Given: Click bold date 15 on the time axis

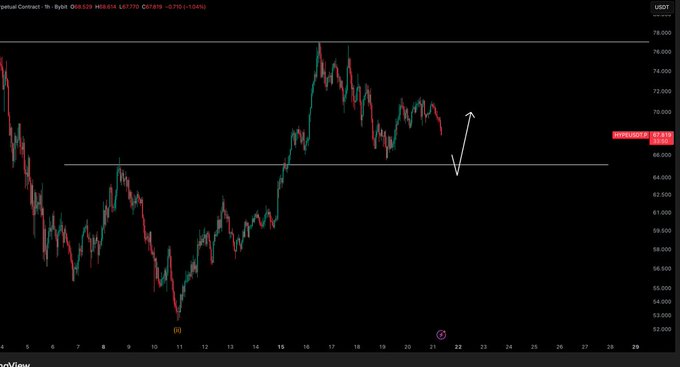Looking at the screenshot, I should (x=281, y=347).
